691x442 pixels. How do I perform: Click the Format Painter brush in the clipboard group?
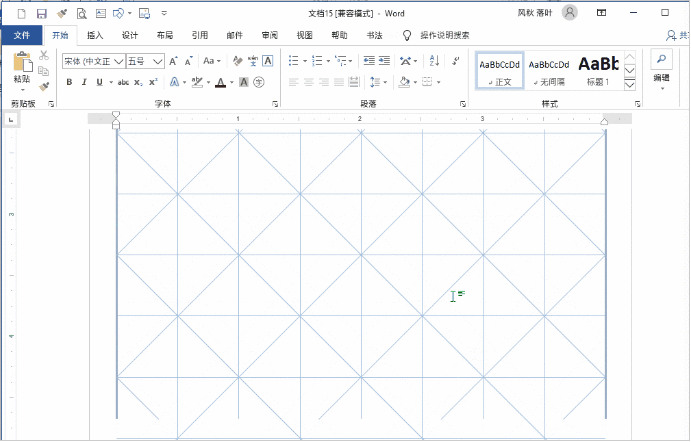44,86
